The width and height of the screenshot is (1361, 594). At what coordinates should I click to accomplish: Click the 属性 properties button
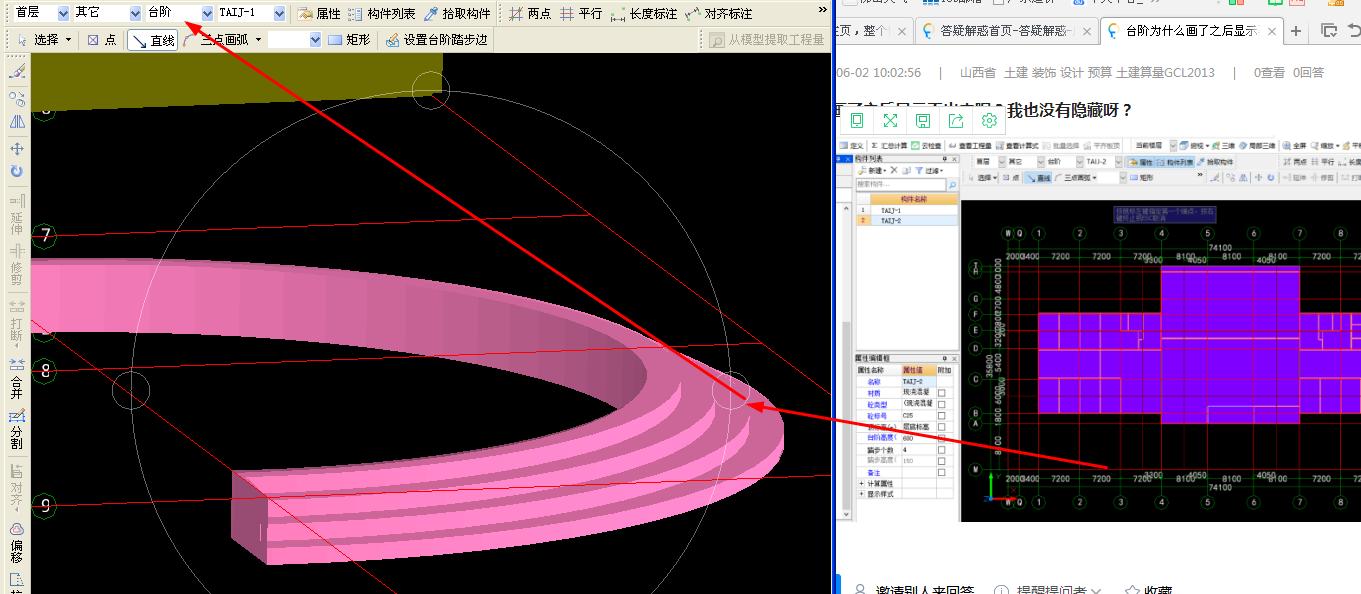(x=318, y=14)
